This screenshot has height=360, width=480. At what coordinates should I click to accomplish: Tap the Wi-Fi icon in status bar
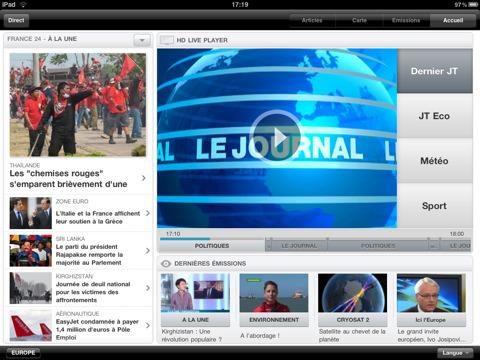coord(23,4)
